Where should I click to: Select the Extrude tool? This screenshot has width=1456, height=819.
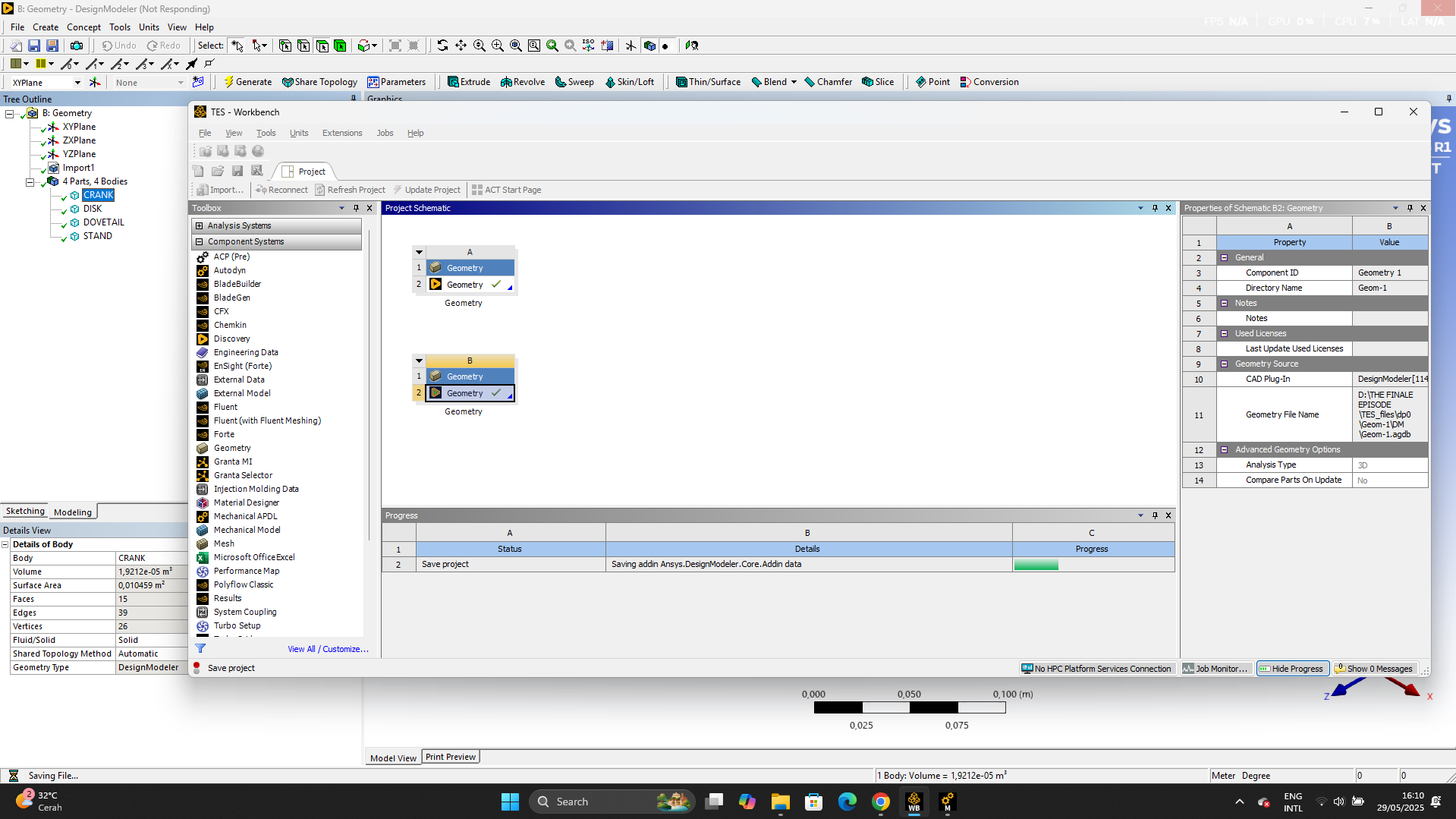point(469,82)
